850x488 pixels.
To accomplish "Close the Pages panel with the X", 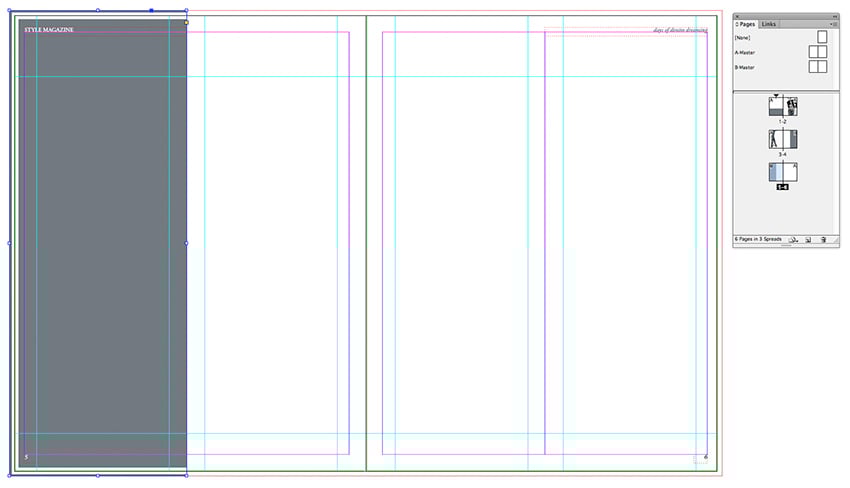I will [x=737, y=16].
